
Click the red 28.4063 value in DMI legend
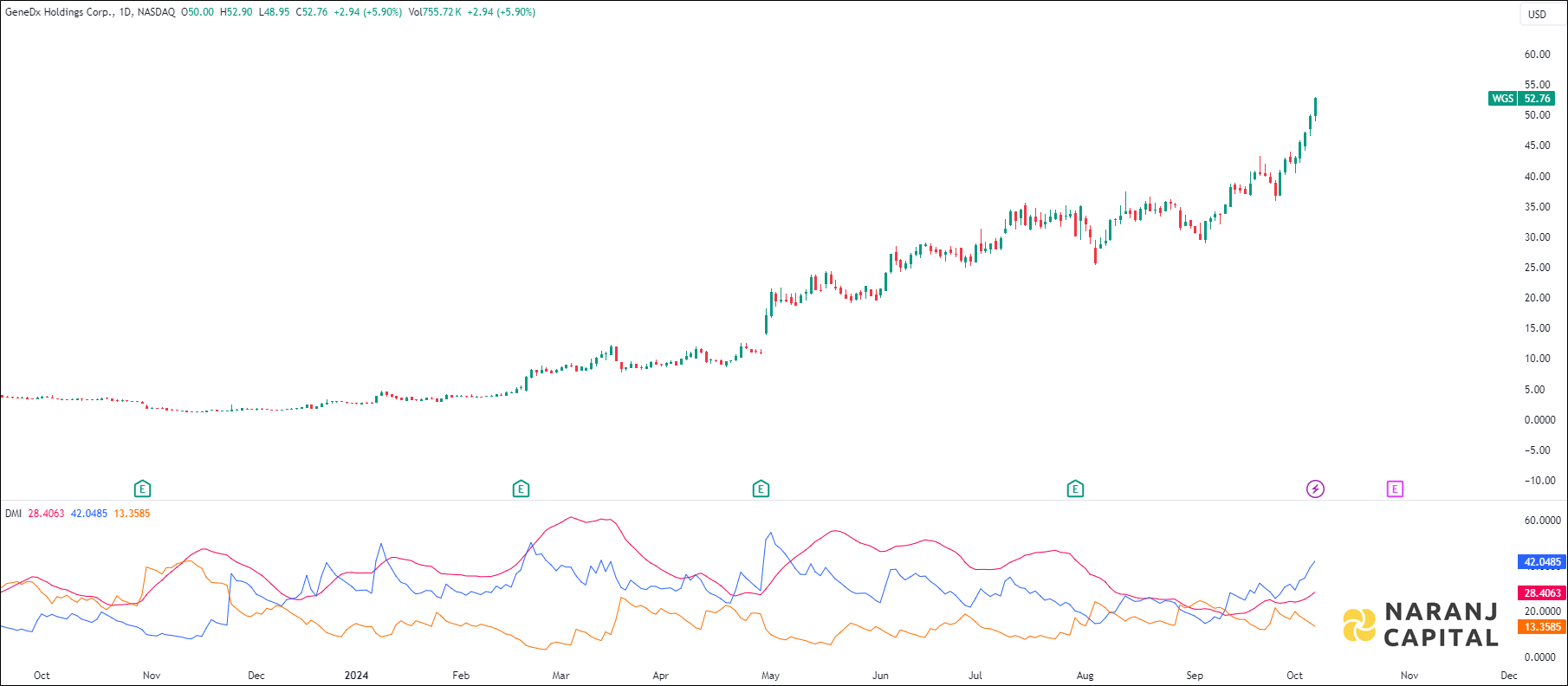pos(46,514)
